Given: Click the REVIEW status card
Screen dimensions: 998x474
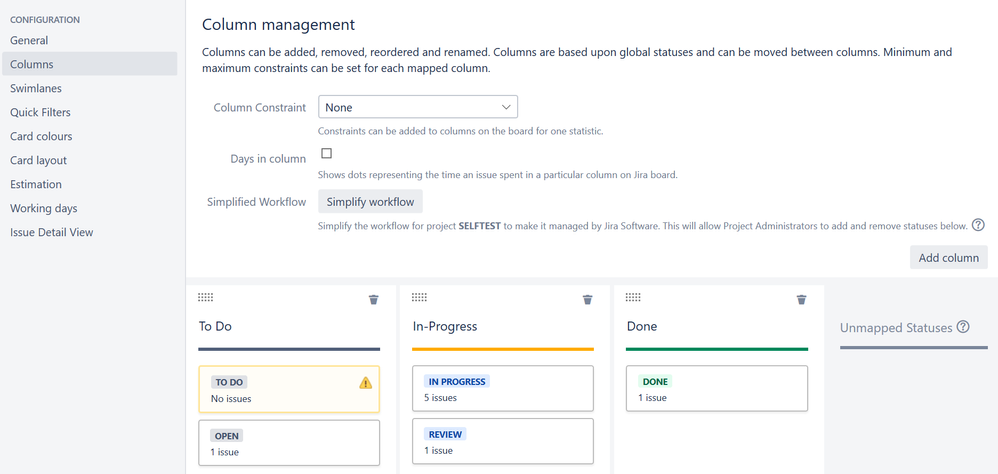Looking at the screenshot, I should point(503,441).
